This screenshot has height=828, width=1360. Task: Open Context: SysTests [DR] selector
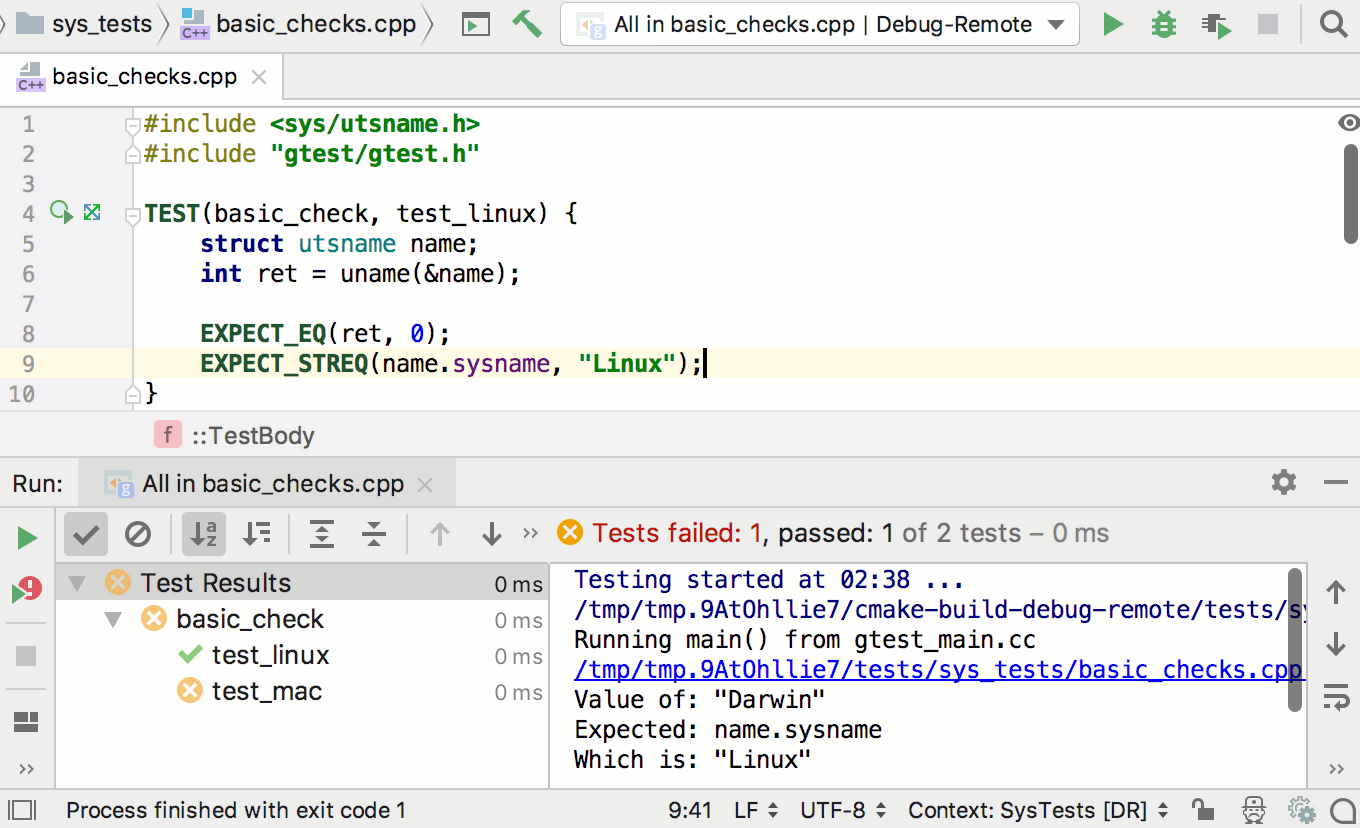[1038, 810]
